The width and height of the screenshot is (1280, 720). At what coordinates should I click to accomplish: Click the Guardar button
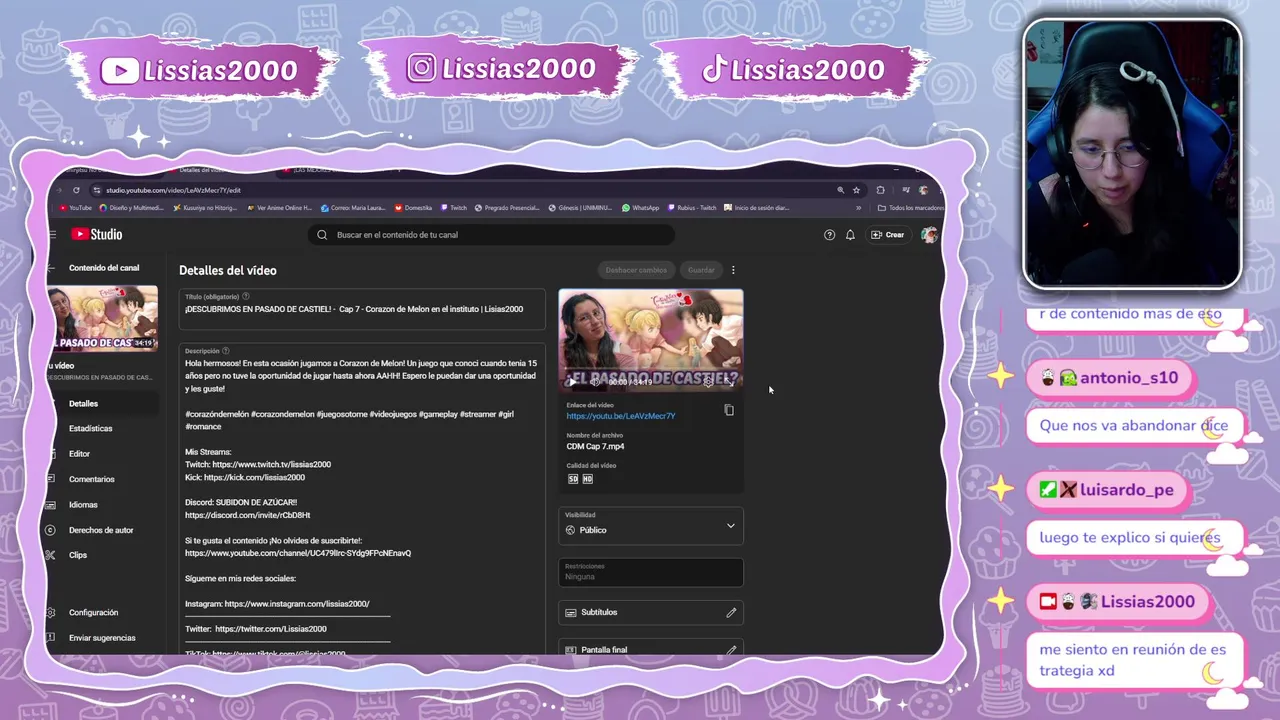pos(701,270)
